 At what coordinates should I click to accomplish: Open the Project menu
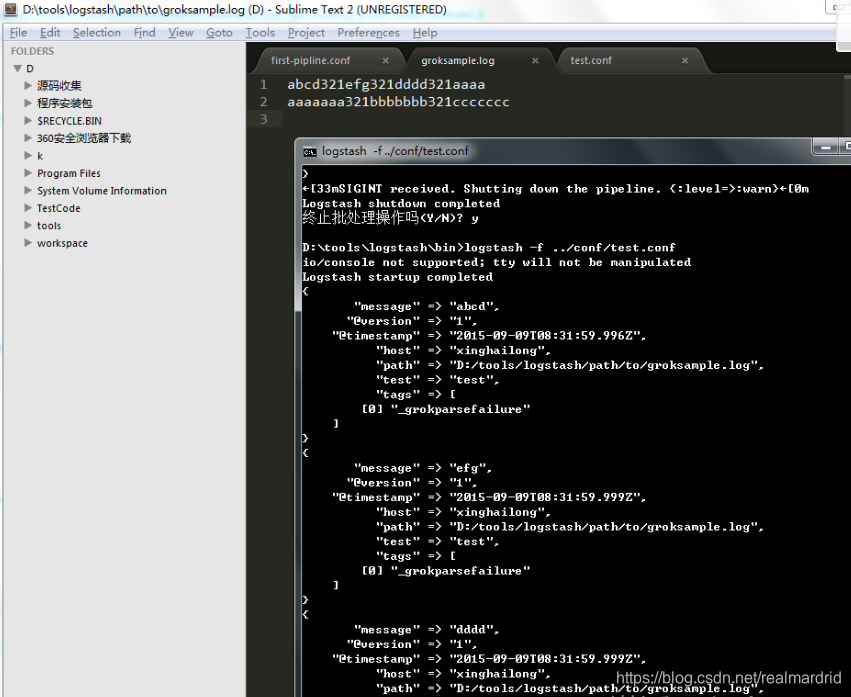coord(306,33)
